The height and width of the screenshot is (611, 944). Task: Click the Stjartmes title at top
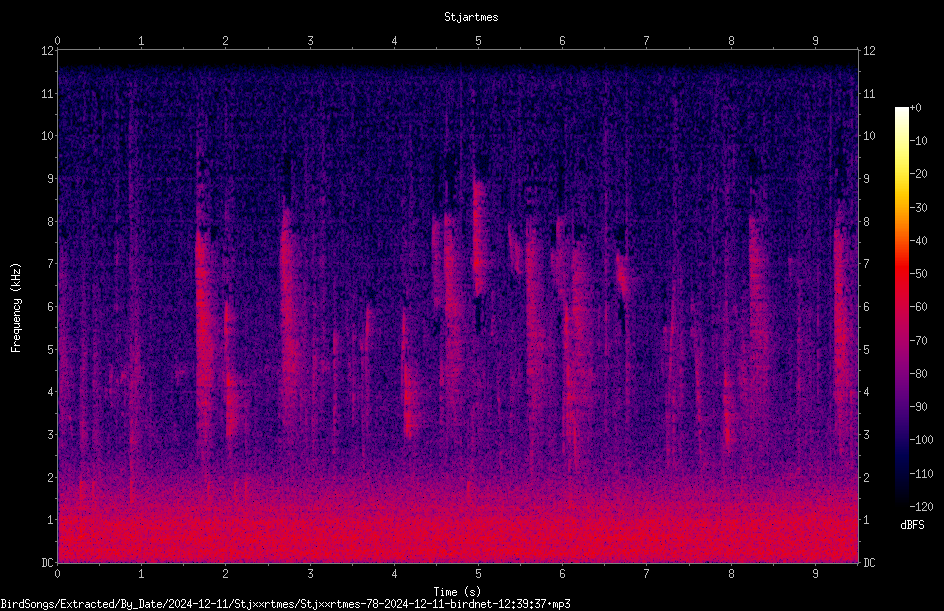point(471,17)
